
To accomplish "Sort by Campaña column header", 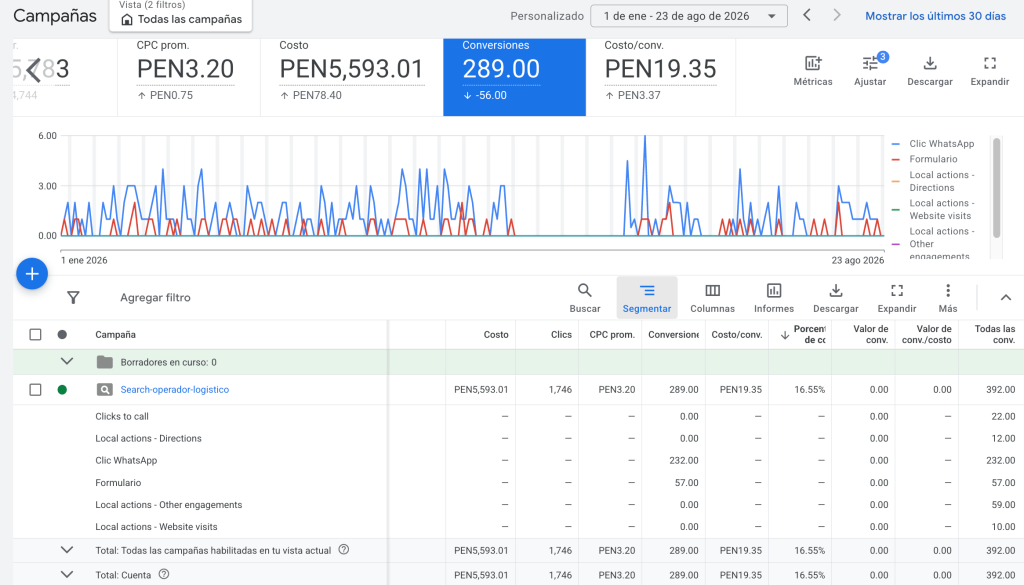I will [116, 334].
